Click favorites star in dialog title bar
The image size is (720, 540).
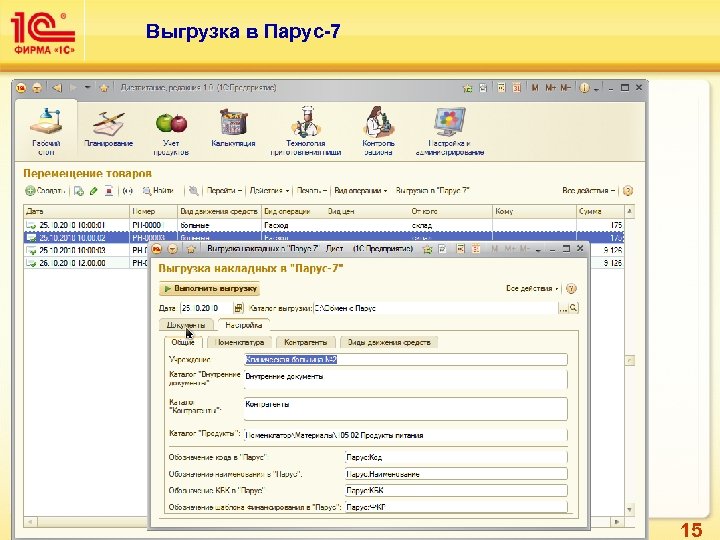[191, 249]
